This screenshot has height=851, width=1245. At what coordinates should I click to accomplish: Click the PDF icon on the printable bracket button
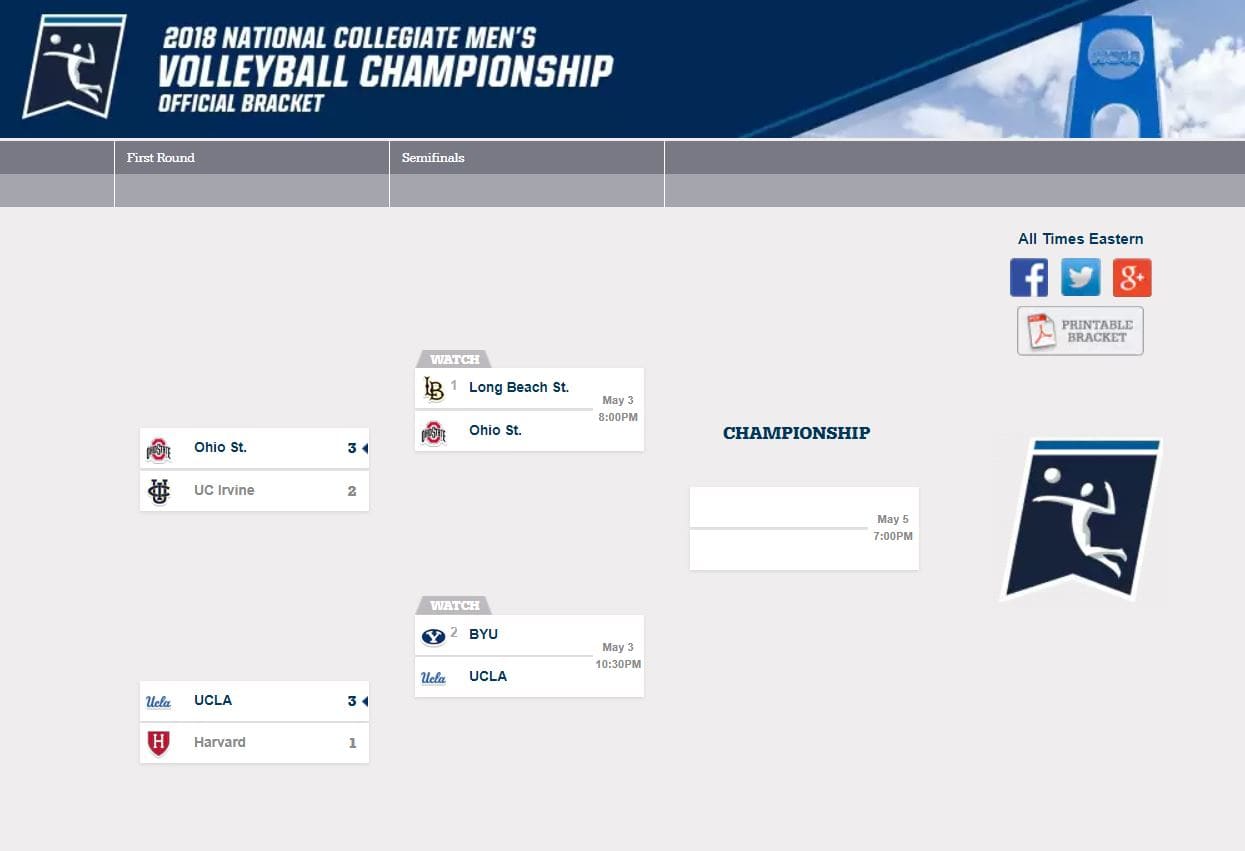tap(1040, 330)
